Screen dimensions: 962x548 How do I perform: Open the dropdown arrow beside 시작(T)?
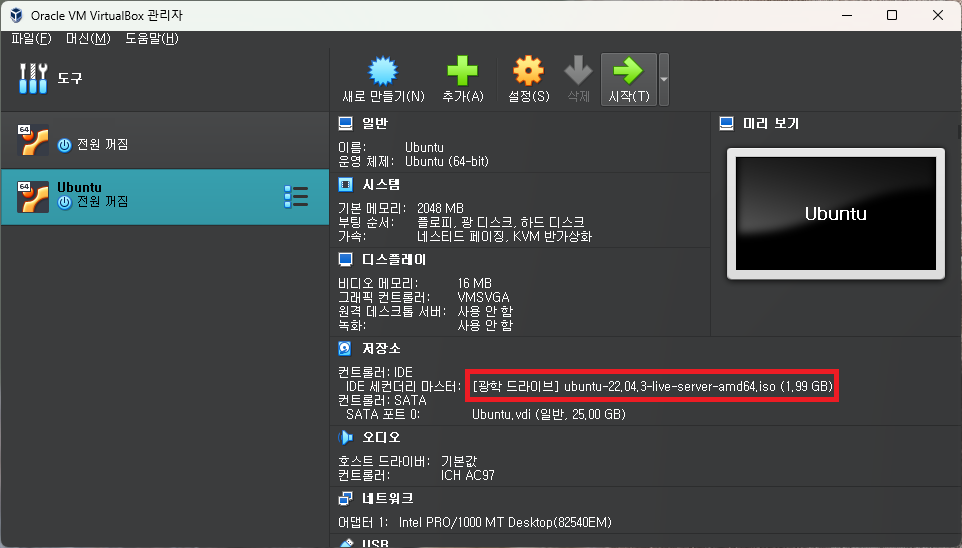click(663, 80)
